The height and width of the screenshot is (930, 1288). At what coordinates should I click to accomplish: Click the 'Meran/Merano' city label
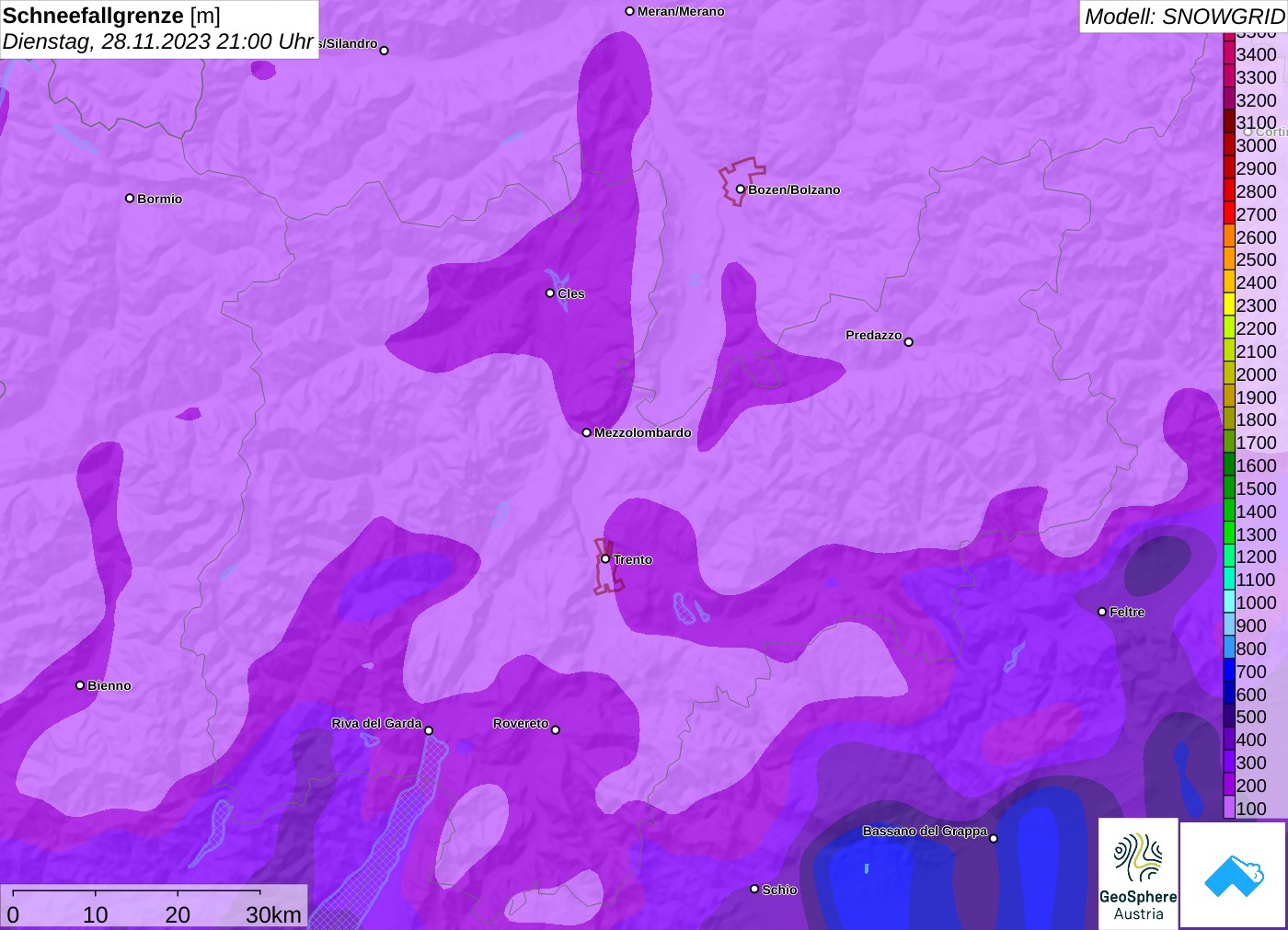[681, 11]
